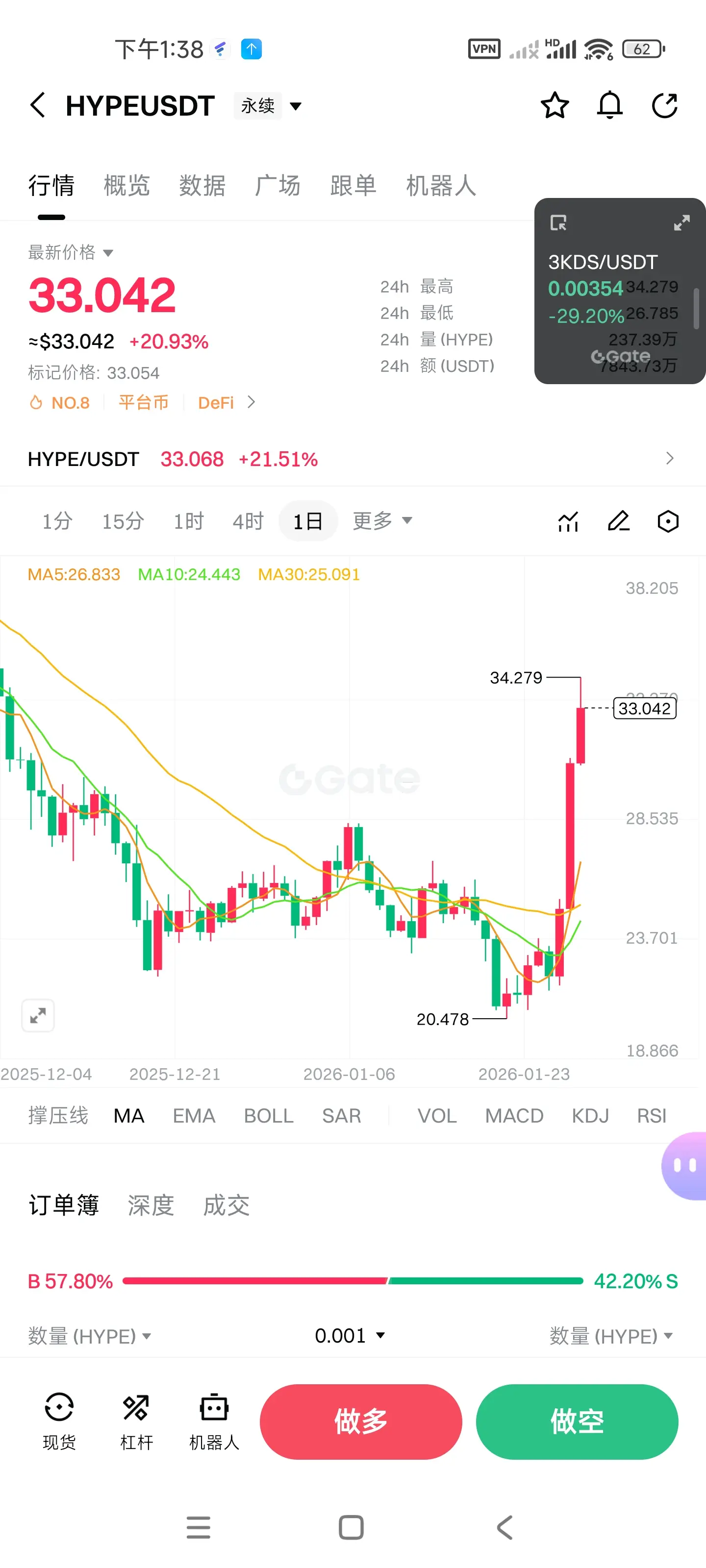This screenshot has height=1568, width=706.
Task: Tap the red buy ratio bar
Action: pyautogui.click(x=255, y=1281)
